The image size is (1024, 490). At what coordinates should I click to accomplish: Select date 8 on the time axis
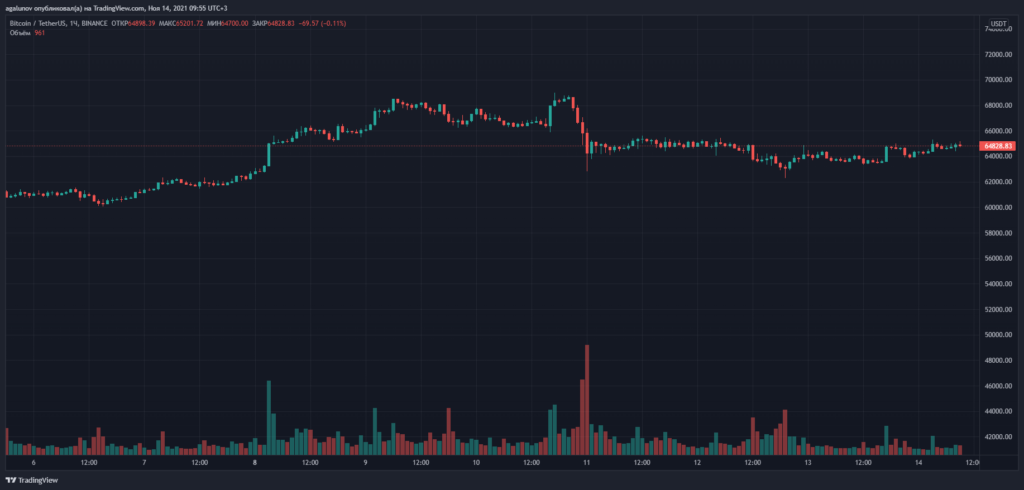(255, 463)
